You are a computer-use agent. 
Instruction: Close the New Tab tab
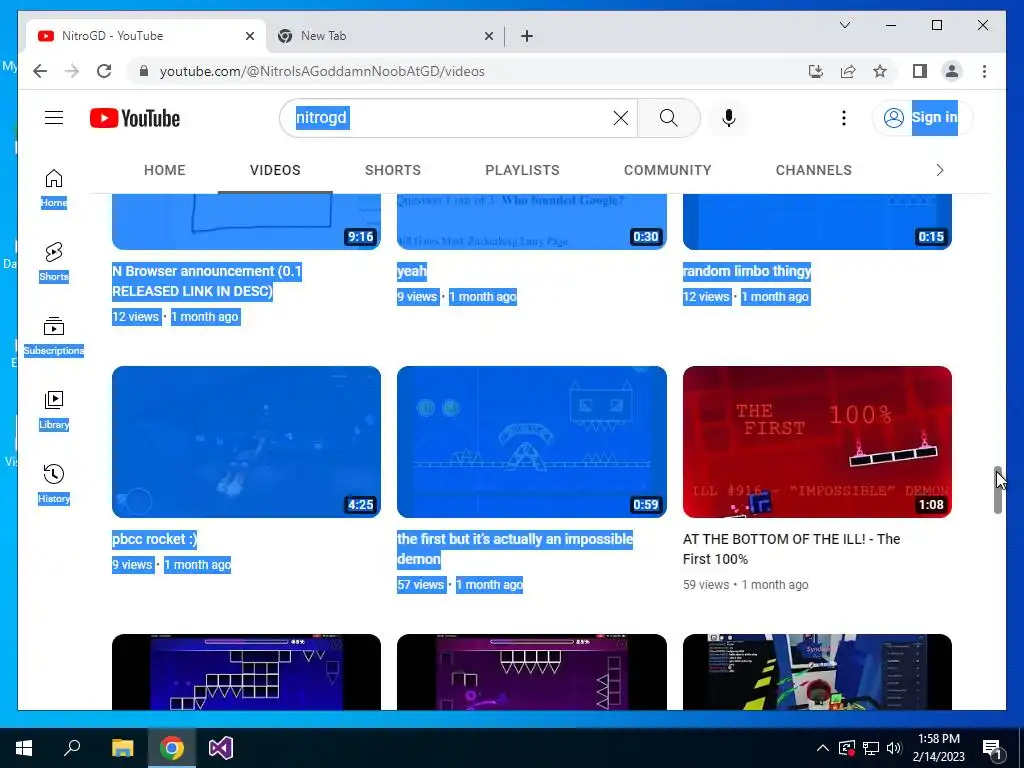pos(488,36)
